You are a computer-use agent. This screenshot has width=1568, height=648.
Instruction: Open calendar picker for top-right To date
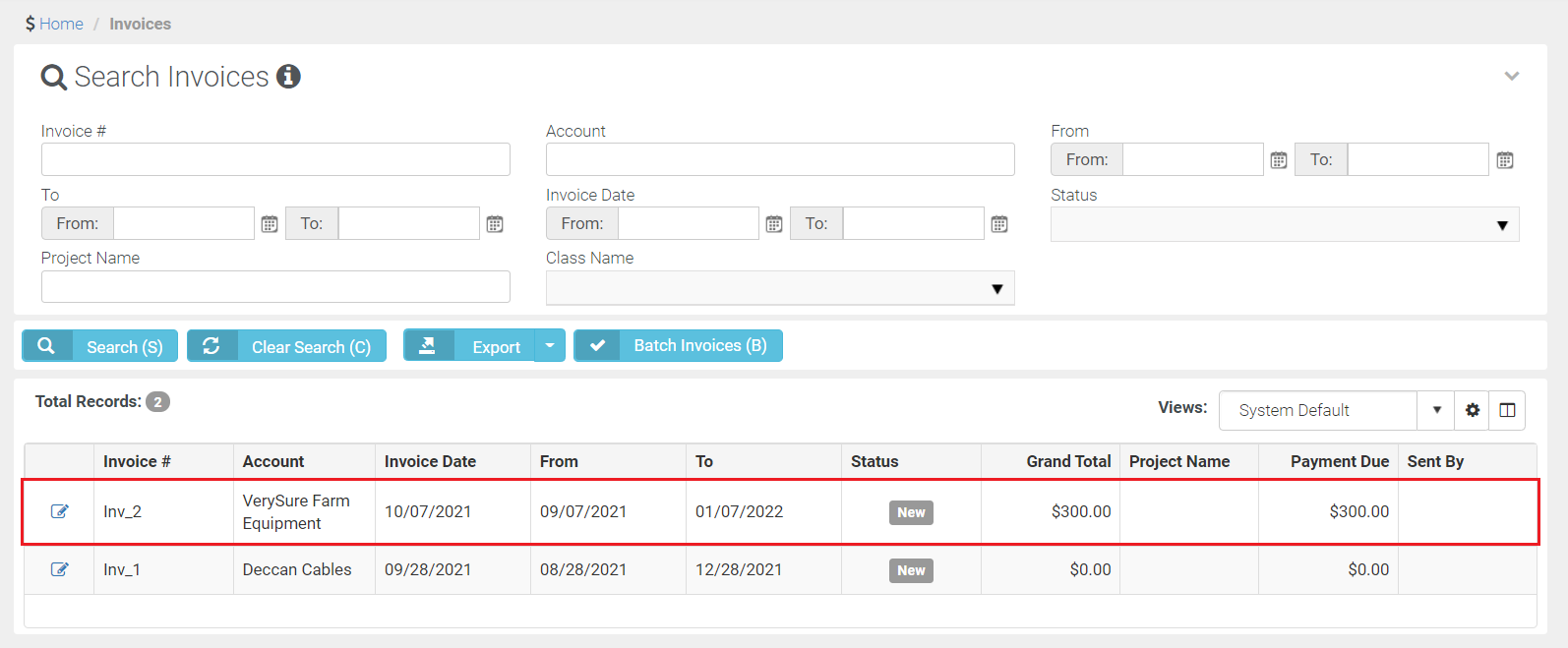[x=1505, y=160]
